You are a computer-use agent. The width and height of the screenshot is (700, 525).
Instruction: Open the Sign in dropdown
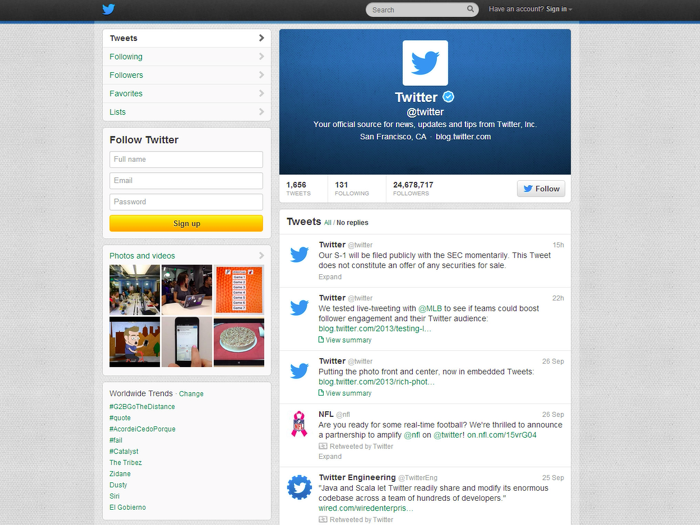point(559,9)
